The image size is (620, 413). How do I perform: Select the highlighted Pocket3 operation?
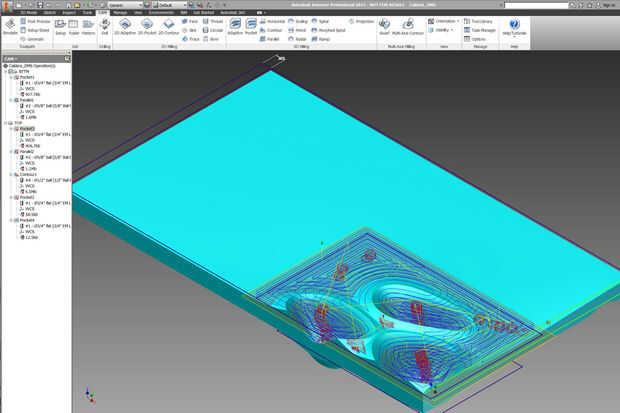coord(27,129)
